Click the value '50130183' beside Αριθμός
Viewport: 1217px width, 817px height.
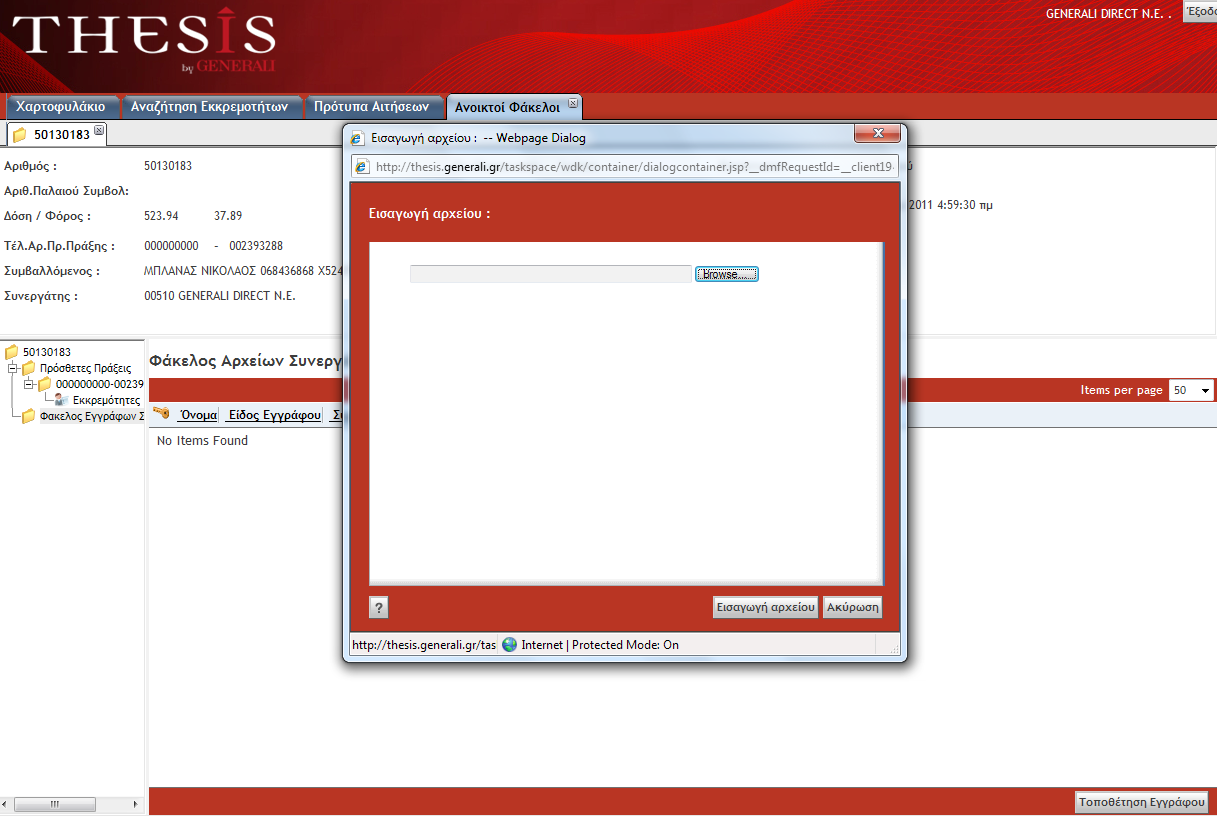[x=168, y=166]
